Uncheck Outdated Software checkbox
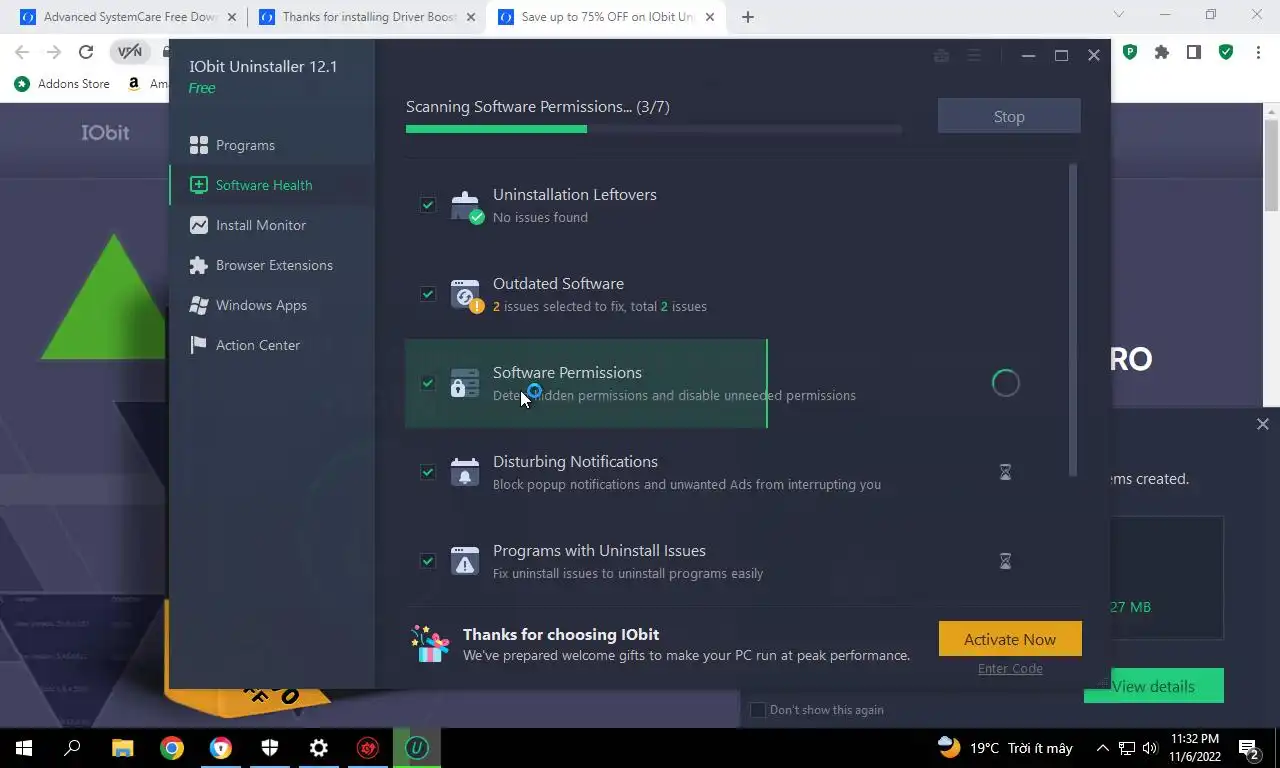The image size is (1280, 768). click(428, 294)
